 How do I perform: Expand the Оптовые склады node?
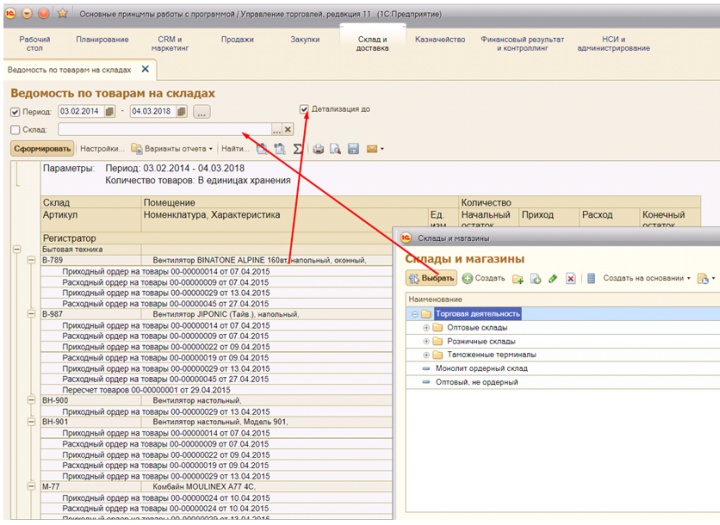coord(426,327)
